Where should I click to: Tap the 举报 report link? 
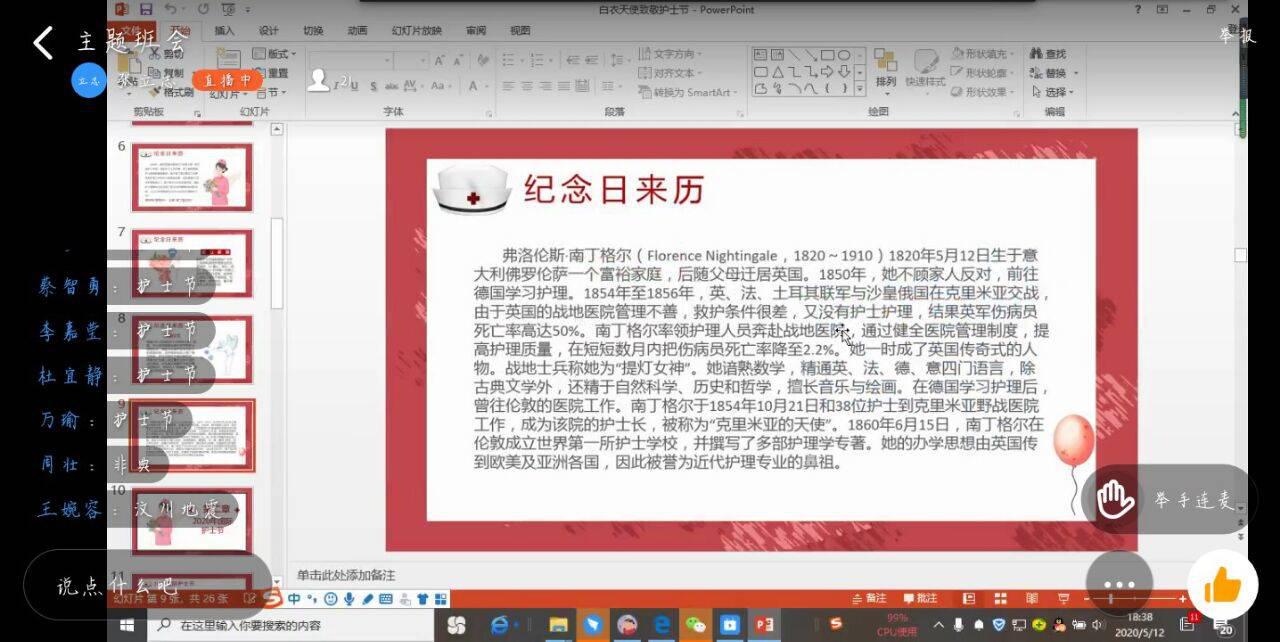coord(1236,36)
